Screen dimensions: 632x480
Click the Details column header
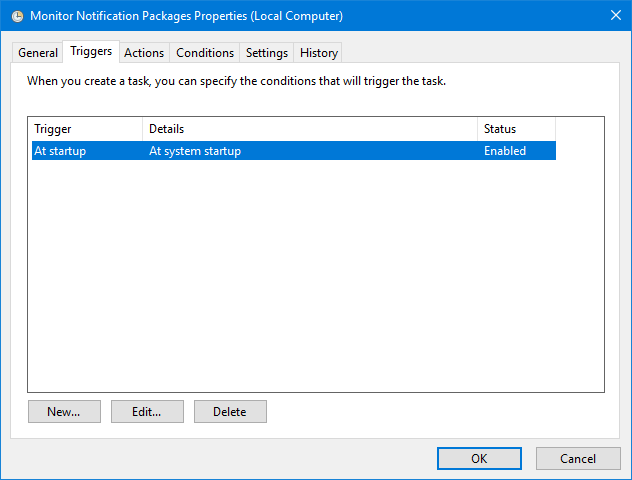(310, 129)
